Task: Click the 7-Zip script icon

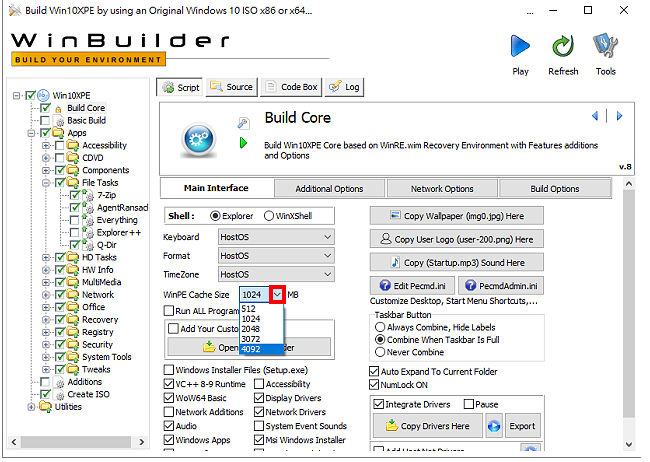Action: [88, 195]
